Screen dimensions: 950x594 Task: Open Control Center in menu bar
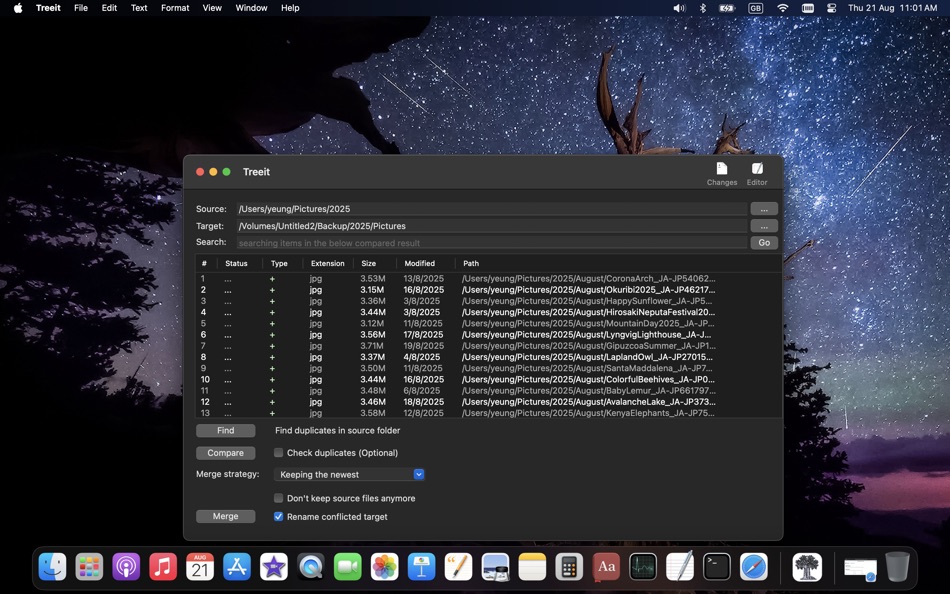pyautogui.click(x=831, y=8)
